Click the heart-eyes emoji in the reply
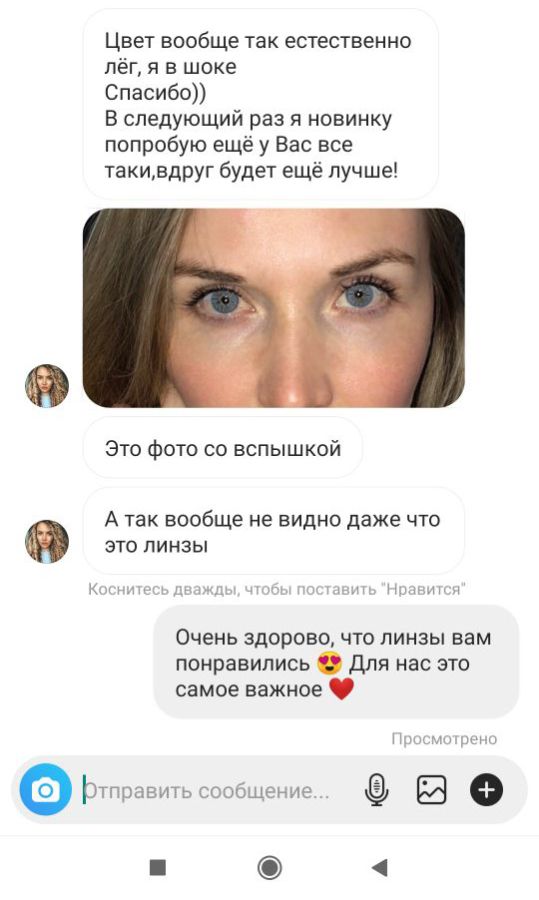Image resolution: width=539 pixels, height=900 pixels. tap(329, 664)
